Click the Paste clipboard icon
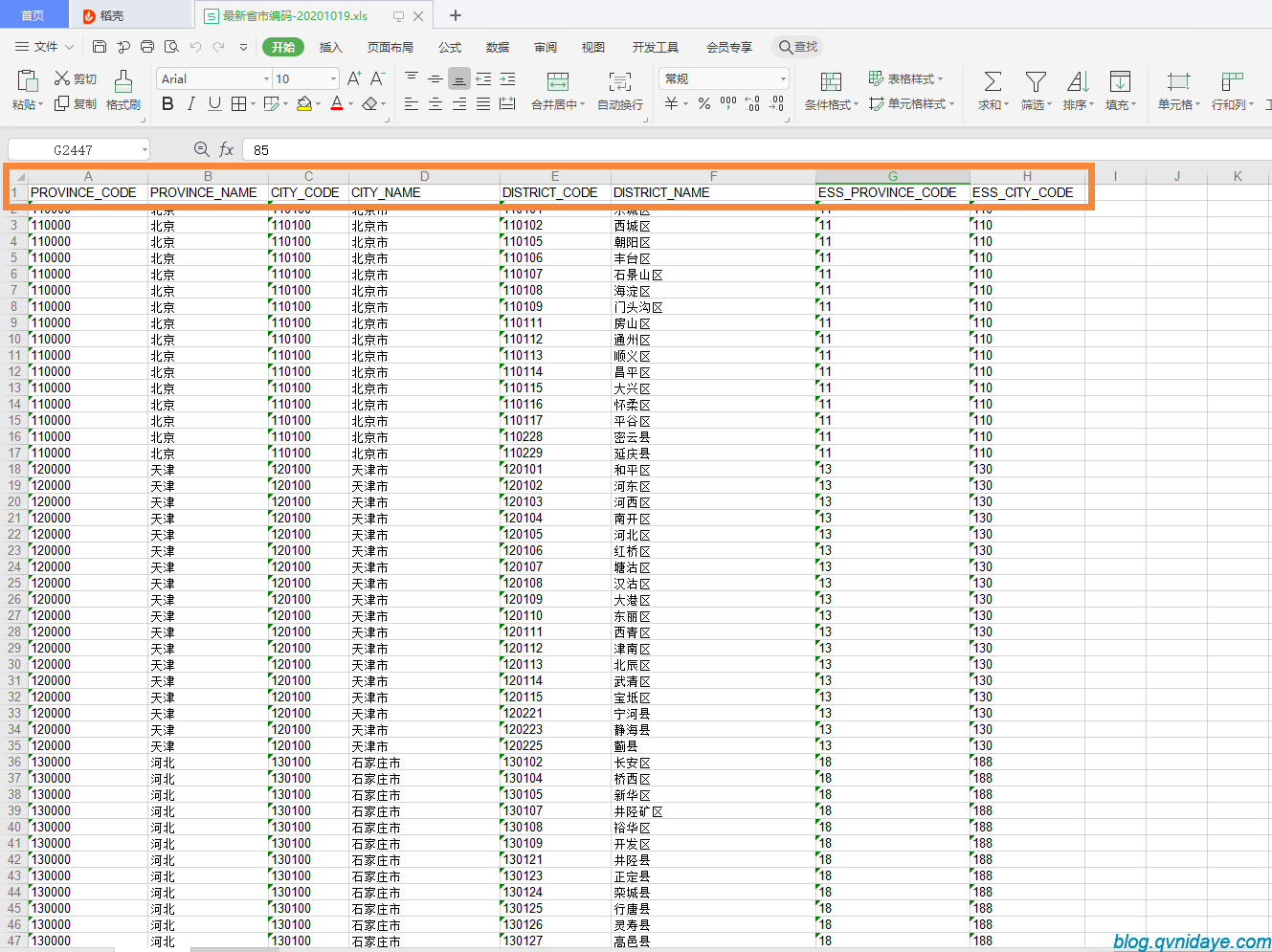 click(x=28, y=80)
